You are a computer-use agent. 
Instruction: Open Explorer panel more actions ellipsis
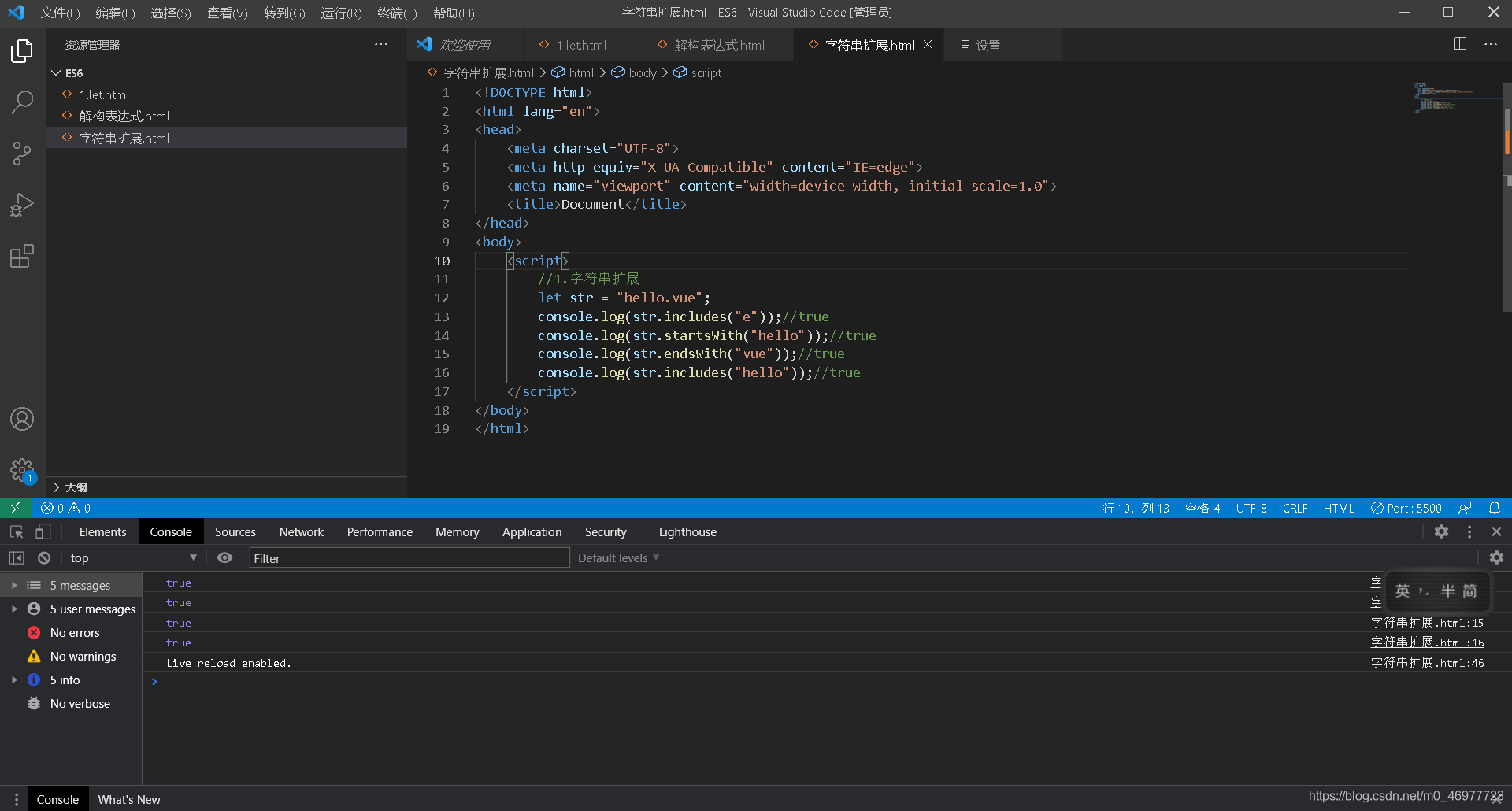click(381, 45)
